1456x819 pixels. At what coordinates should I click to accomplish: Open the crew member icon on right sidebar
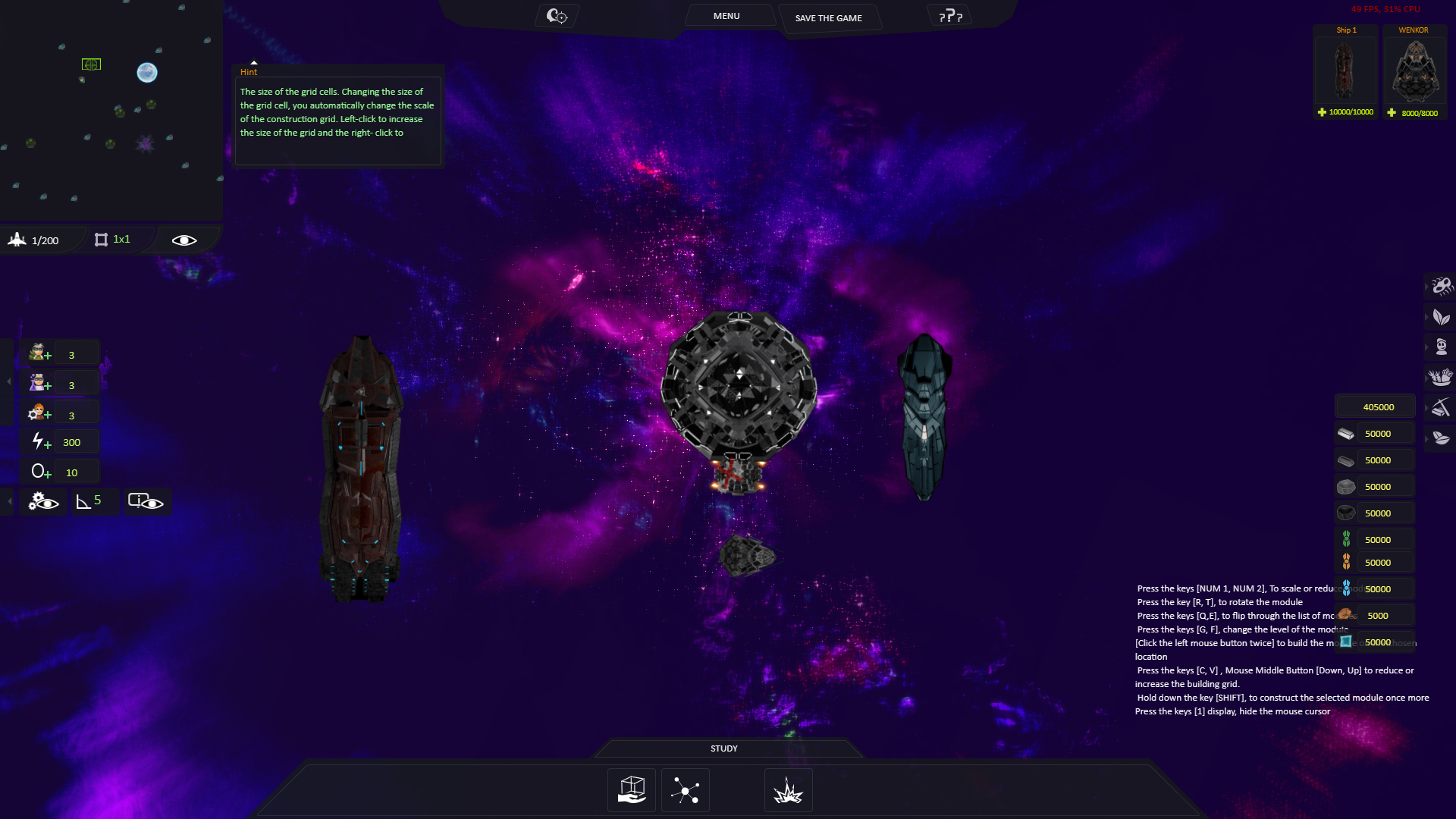[x=1440, y=347]
